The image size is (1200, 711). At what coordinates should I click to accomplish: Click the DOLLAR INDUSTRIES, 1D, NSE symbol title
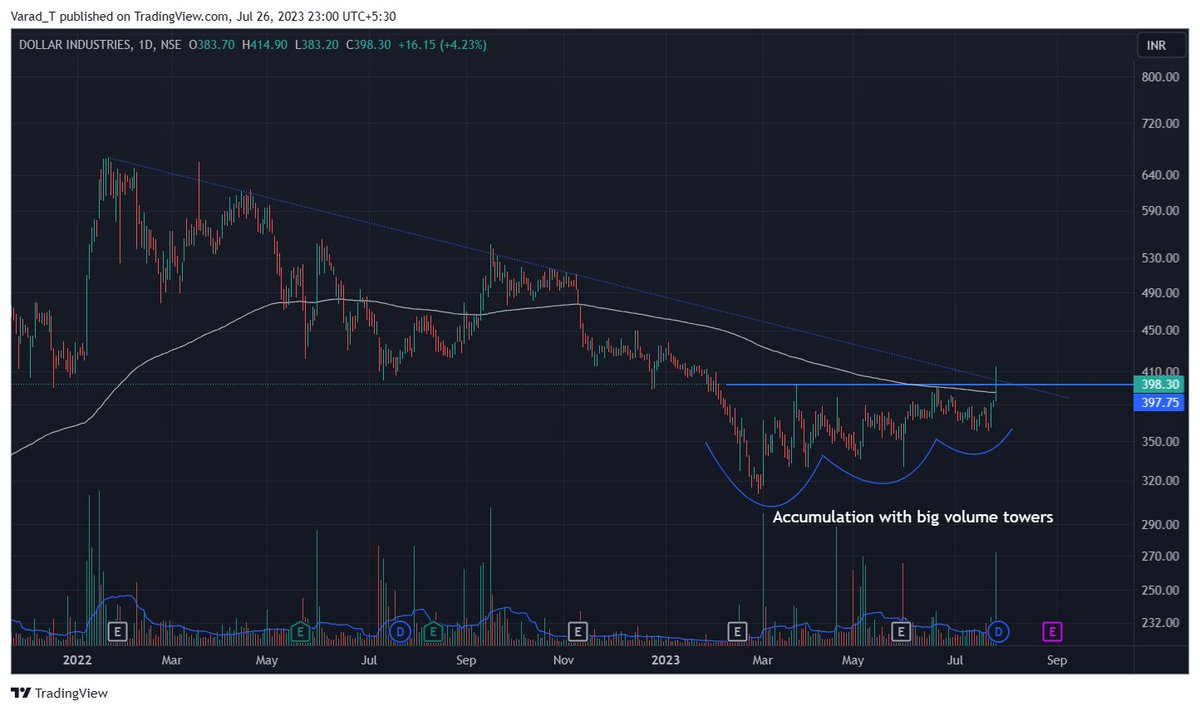(x=98, y=45)
